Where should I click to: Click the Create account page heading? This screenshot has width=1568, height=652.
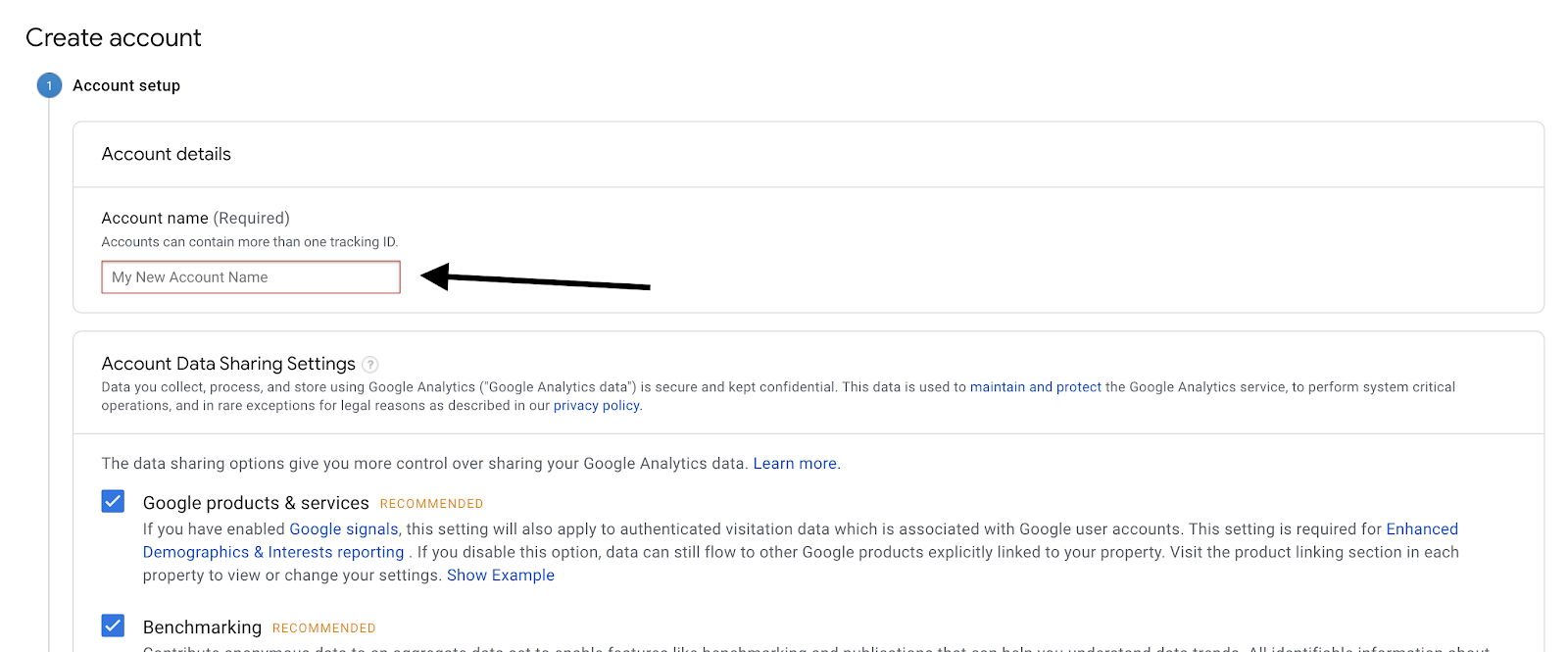pyautogui.click(x=114, y=37)
